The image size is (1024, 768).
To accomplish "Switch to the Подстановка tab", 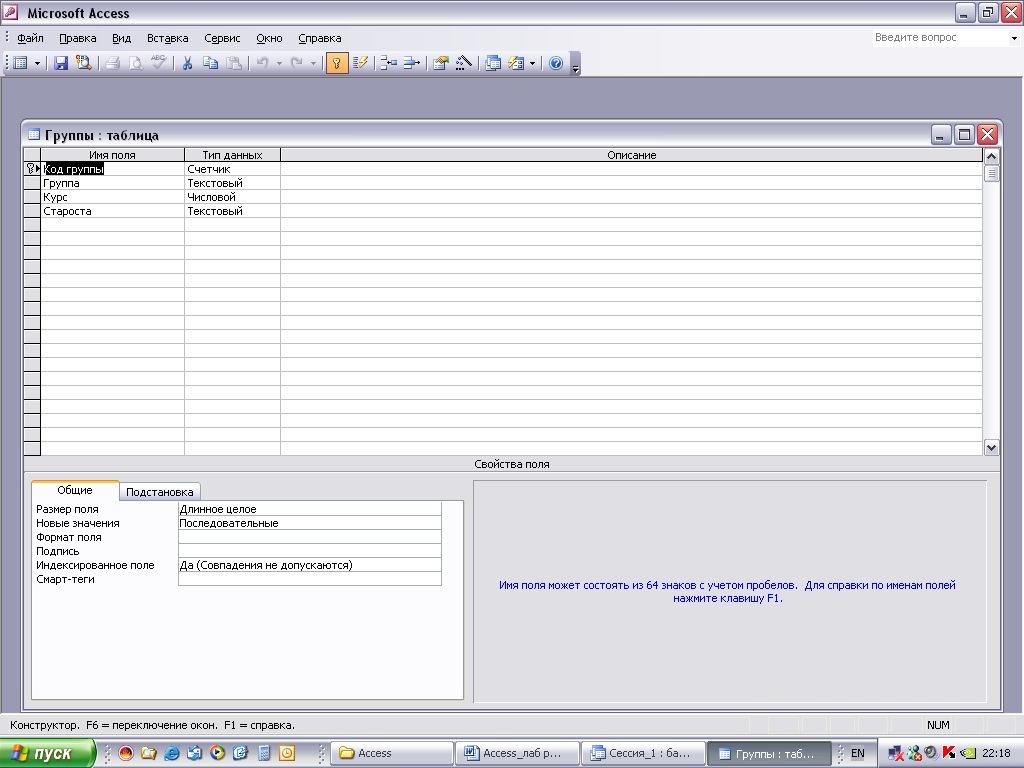I will 159,492.
